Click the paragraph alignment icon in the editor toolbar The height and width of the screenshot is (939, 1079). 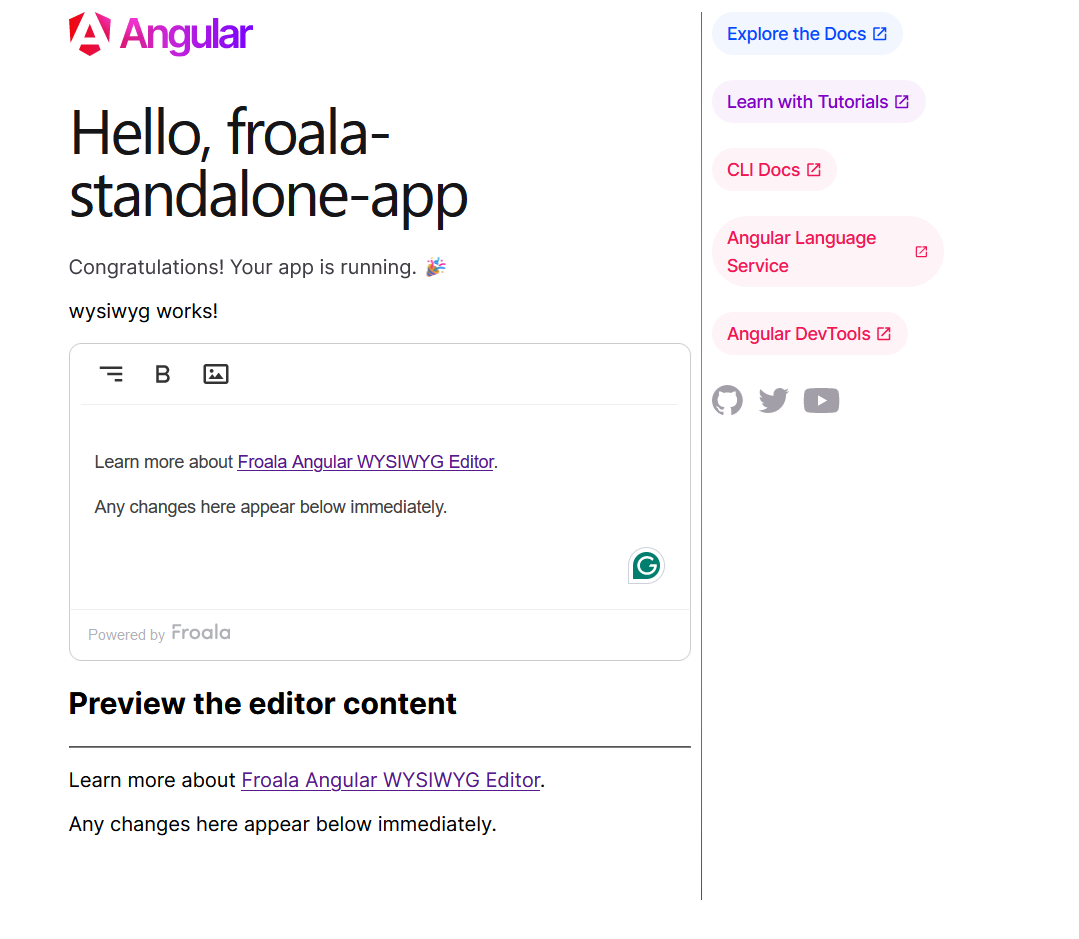pos(111,373)
